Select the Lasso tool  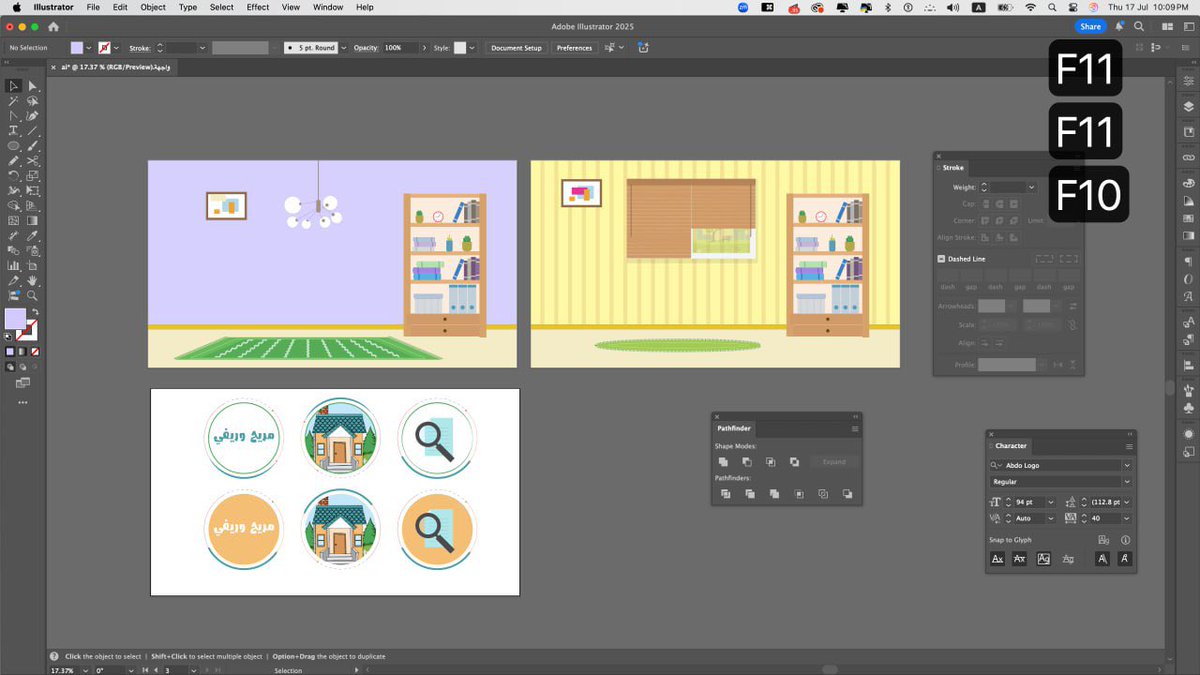click(x=32, y=101)
